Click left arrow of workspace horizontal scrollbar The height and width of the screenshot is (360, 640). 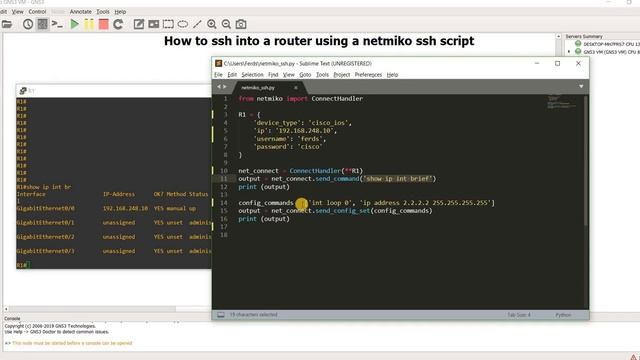click(6, 309)
